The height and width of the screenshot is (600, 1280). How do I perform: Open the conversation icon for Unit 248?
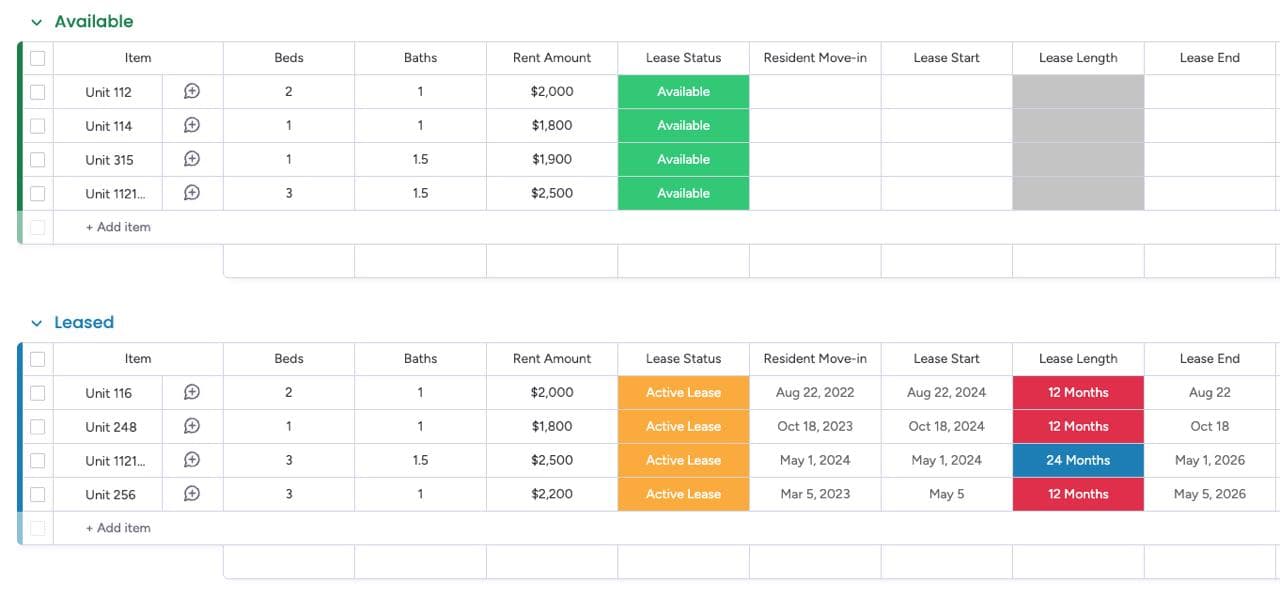(x=192, y=426)
